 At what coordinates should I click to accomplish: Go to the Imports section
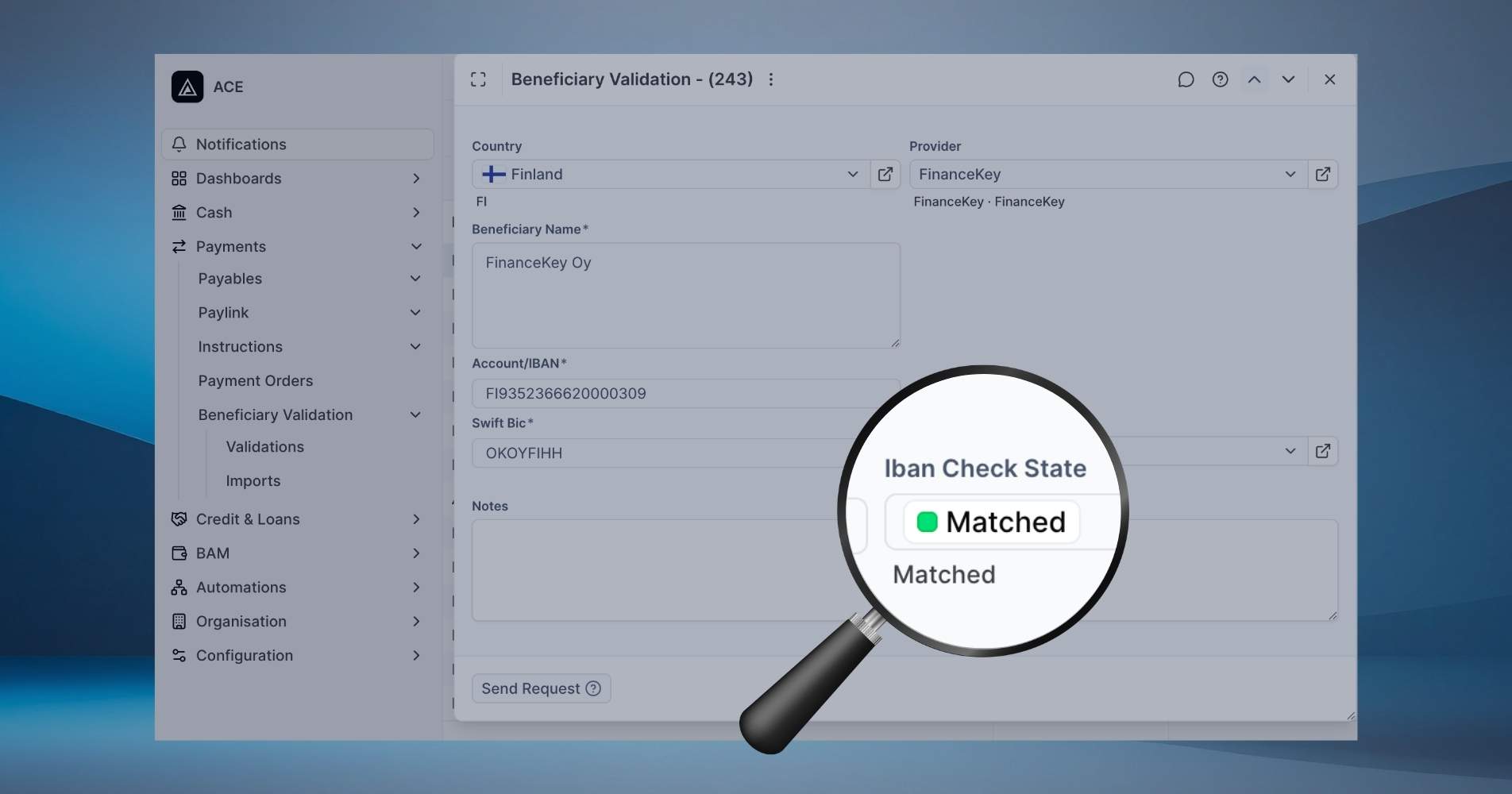pyautogui.click(x=253, y=480)
